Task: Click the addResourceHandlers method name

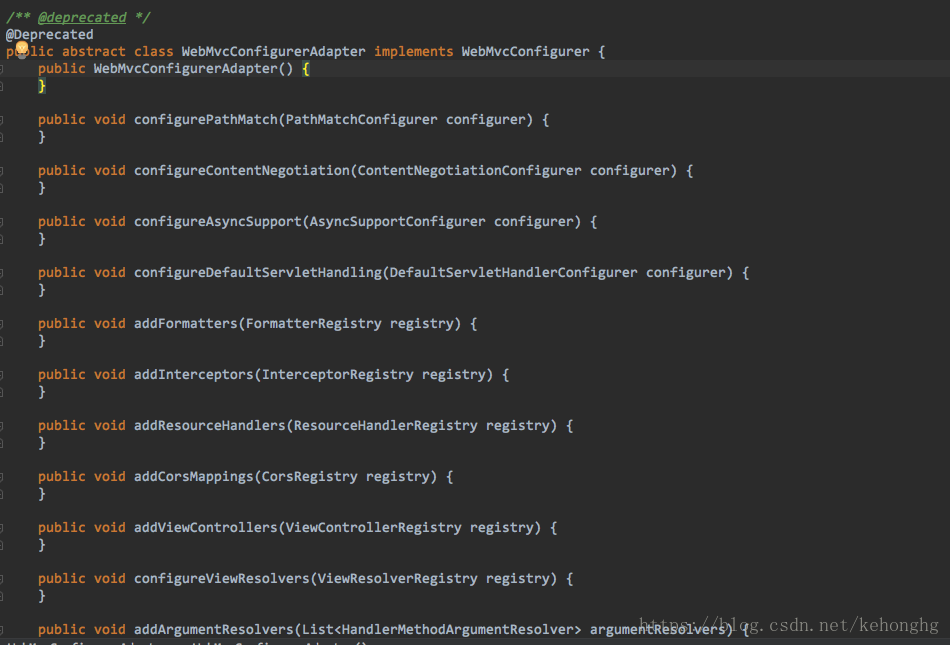Action: coord(210,425)
